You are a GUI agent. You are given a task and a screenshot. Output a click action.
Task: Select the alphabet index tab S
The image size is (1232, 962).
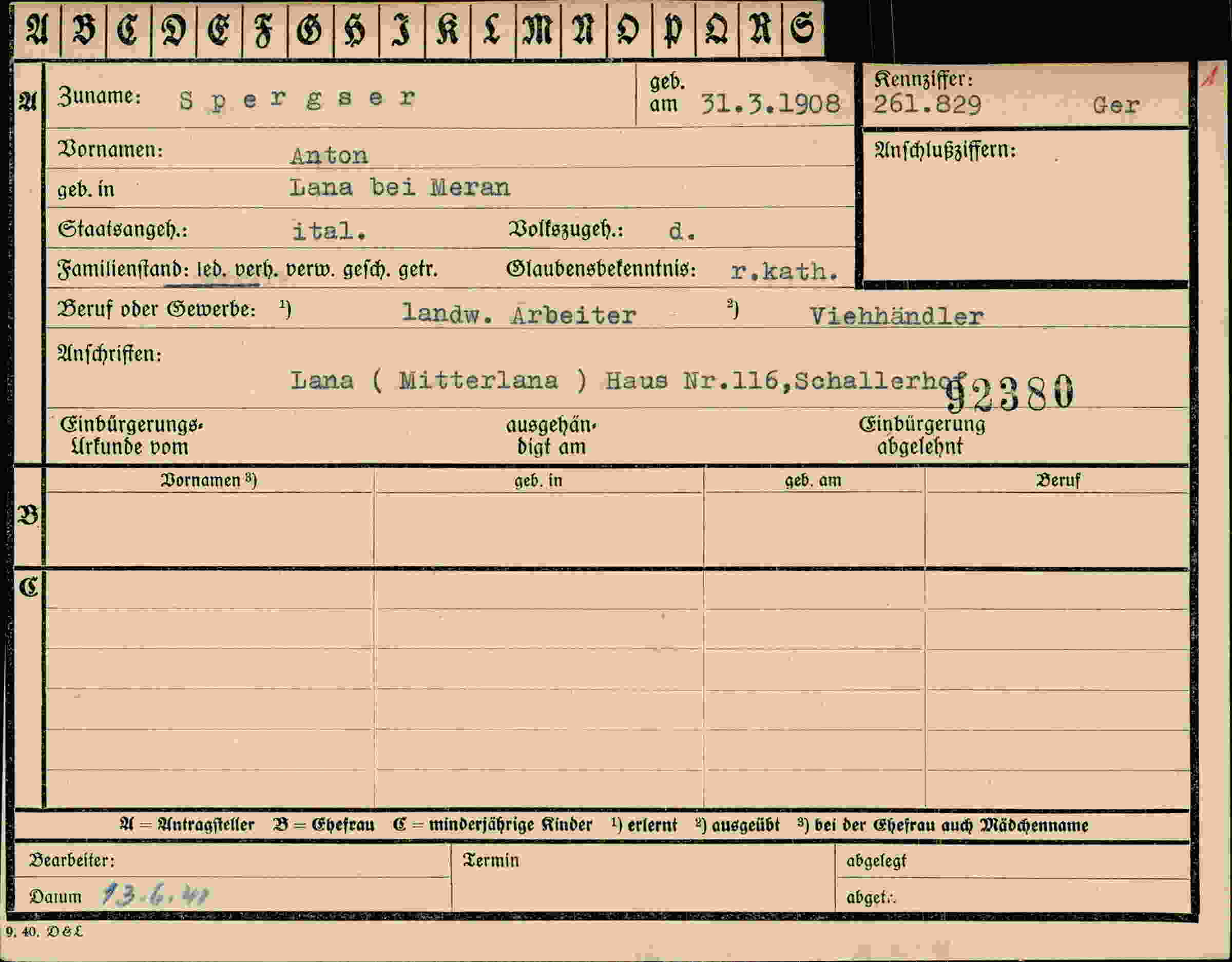[x=803, y=29]
